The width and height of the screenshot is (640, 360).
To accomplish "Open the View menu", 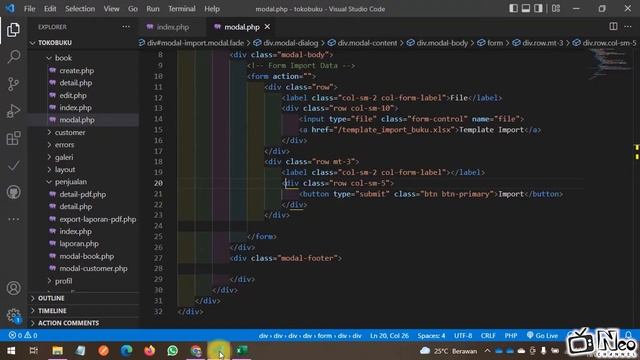I will coord(111,9).
